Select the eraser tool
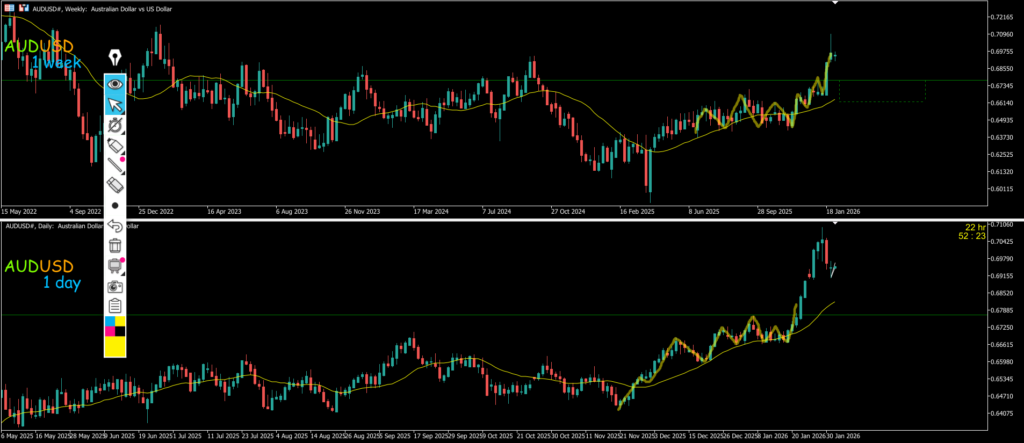Image resolution: width=1024 pixels, height=443 pixels. [x=116, y=185]
